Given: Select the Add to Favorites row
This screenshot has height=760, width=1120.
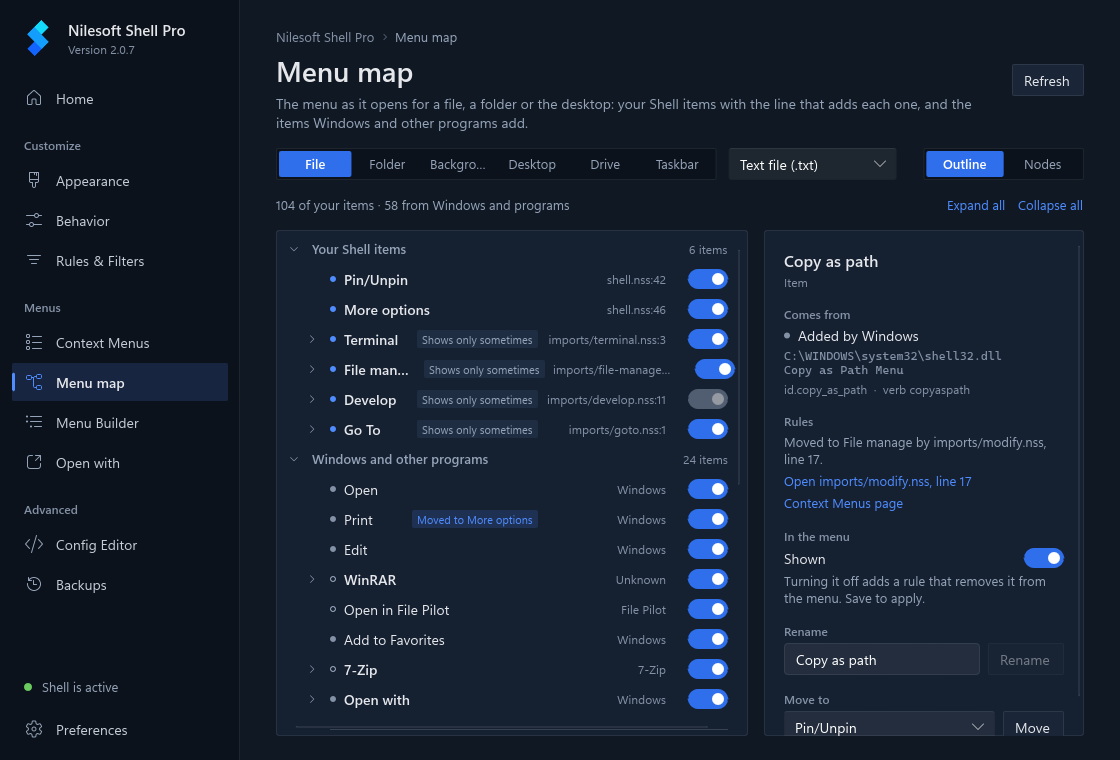Looking at the screenshot, I should (511, 640).
